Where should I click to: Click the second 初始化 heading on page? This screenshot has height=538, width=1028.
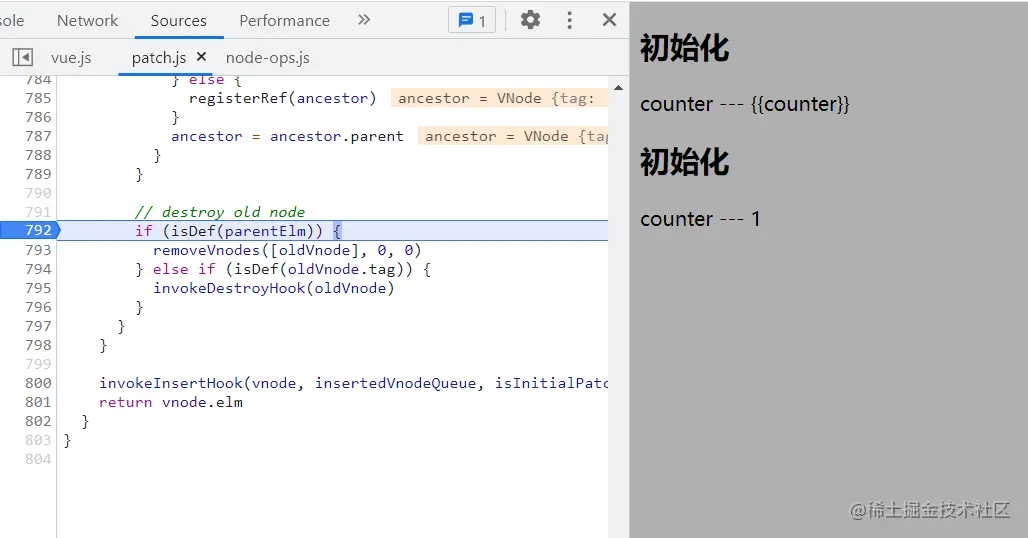pyautogui.click(x=684, y=162)
